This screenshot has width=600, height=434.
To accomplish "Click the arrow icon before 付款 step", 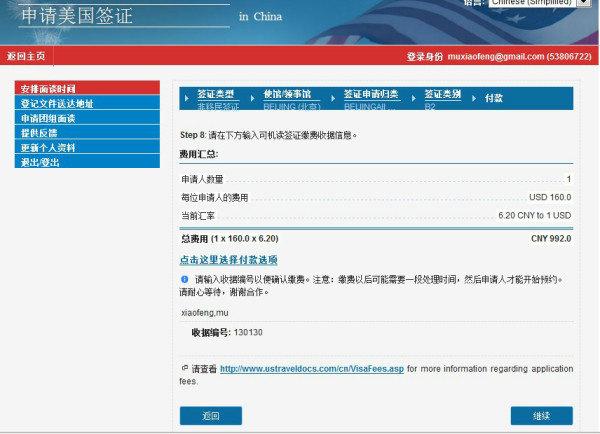I will [x=476, y=98].
